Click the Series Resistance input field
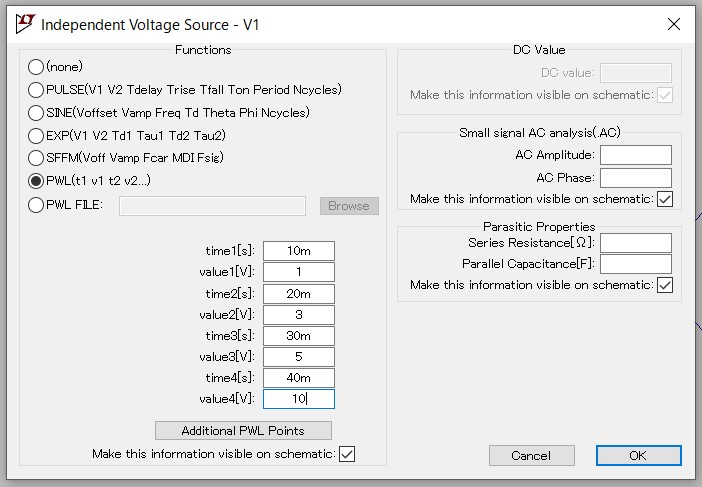Image resolution: width=702 pixels, height=487 pixels. (x=636, y=243)
